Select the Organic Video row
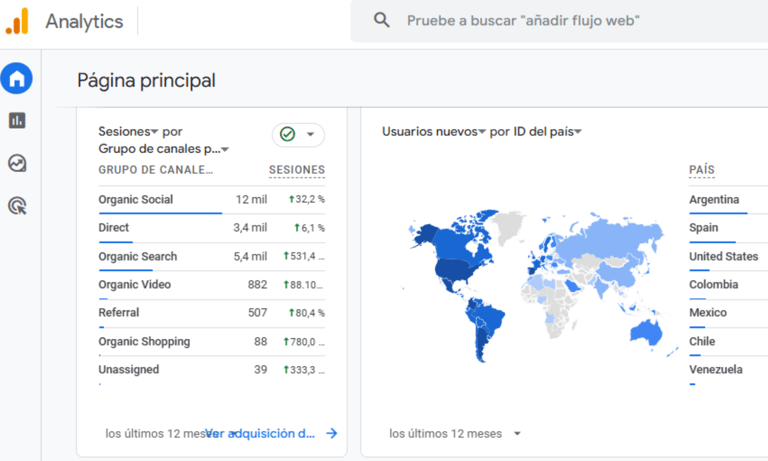 click(212, 285)
